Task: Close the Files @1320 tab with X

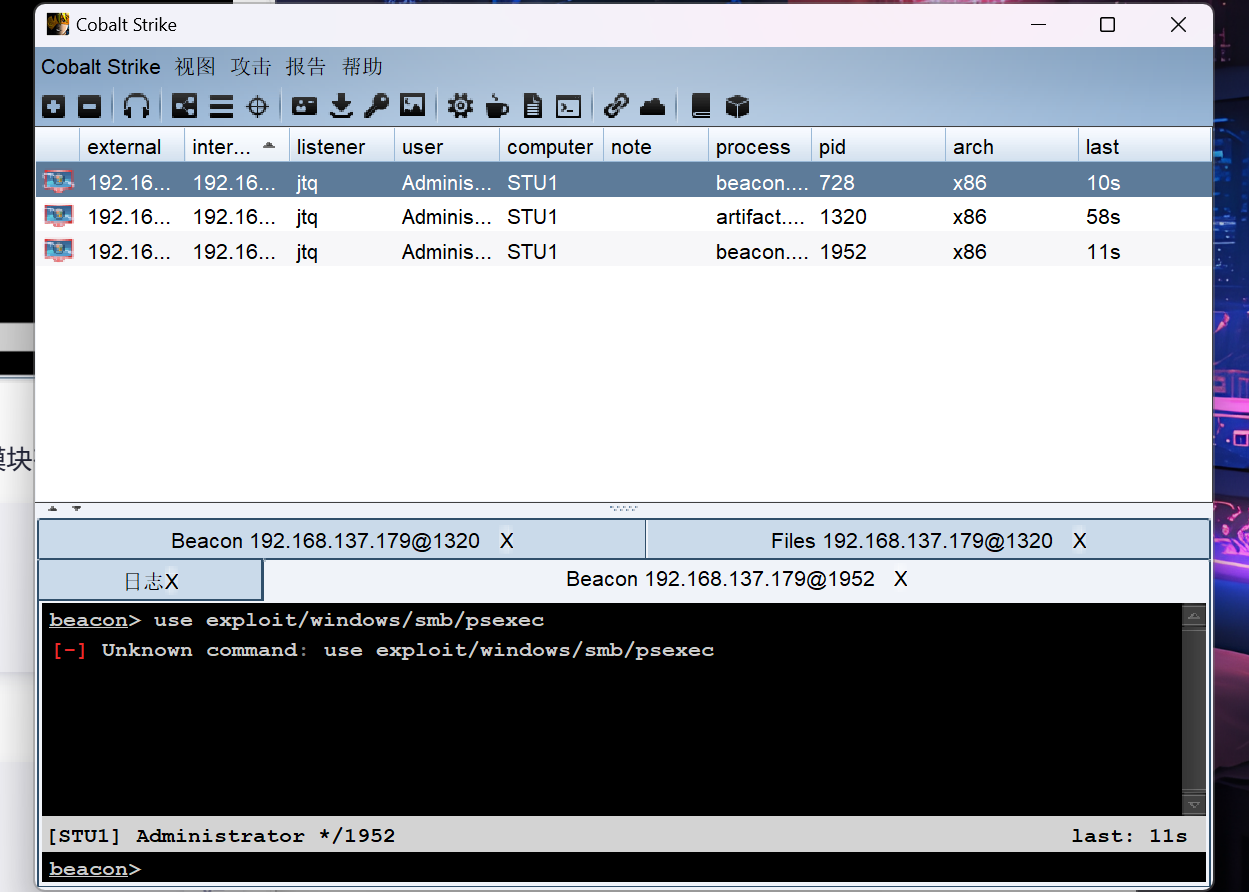Action: 1079,541
